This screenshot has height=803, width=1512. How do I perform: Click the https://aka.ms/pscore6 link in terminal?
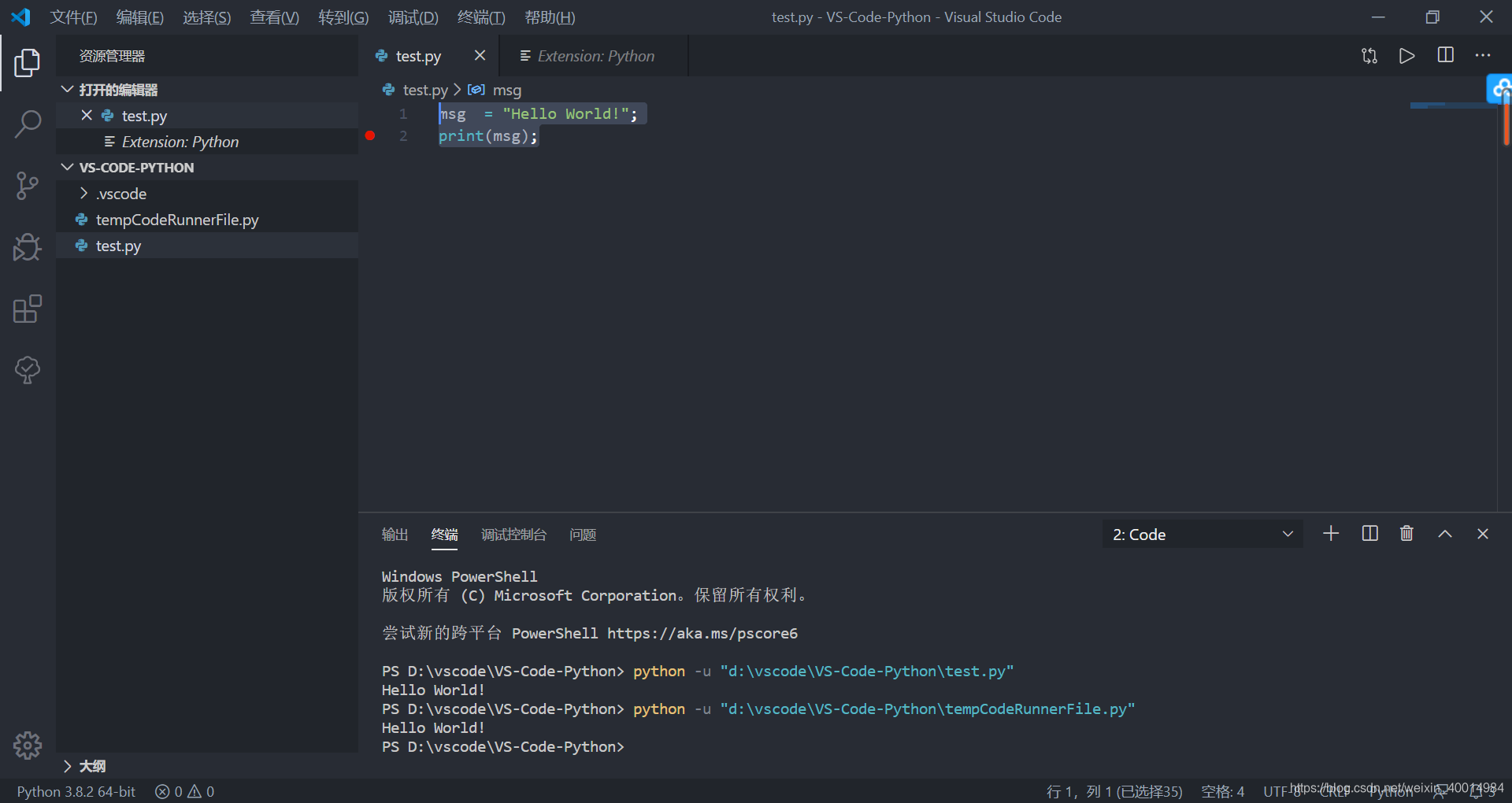pyautogui.click(x=702, y=633)
